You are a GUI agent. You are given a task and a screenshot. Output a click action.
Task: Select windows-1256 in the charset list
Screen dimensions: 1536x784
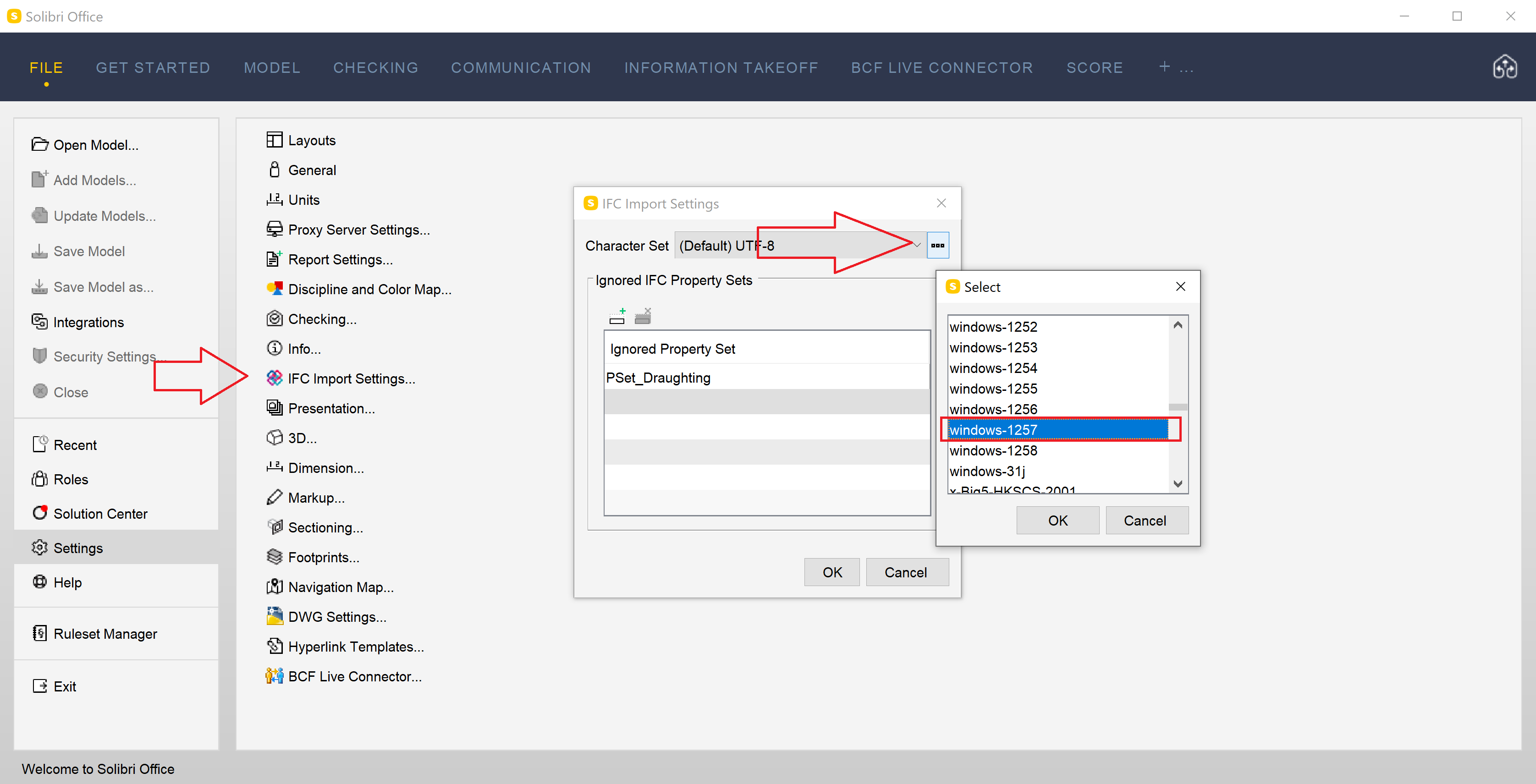1058,409
